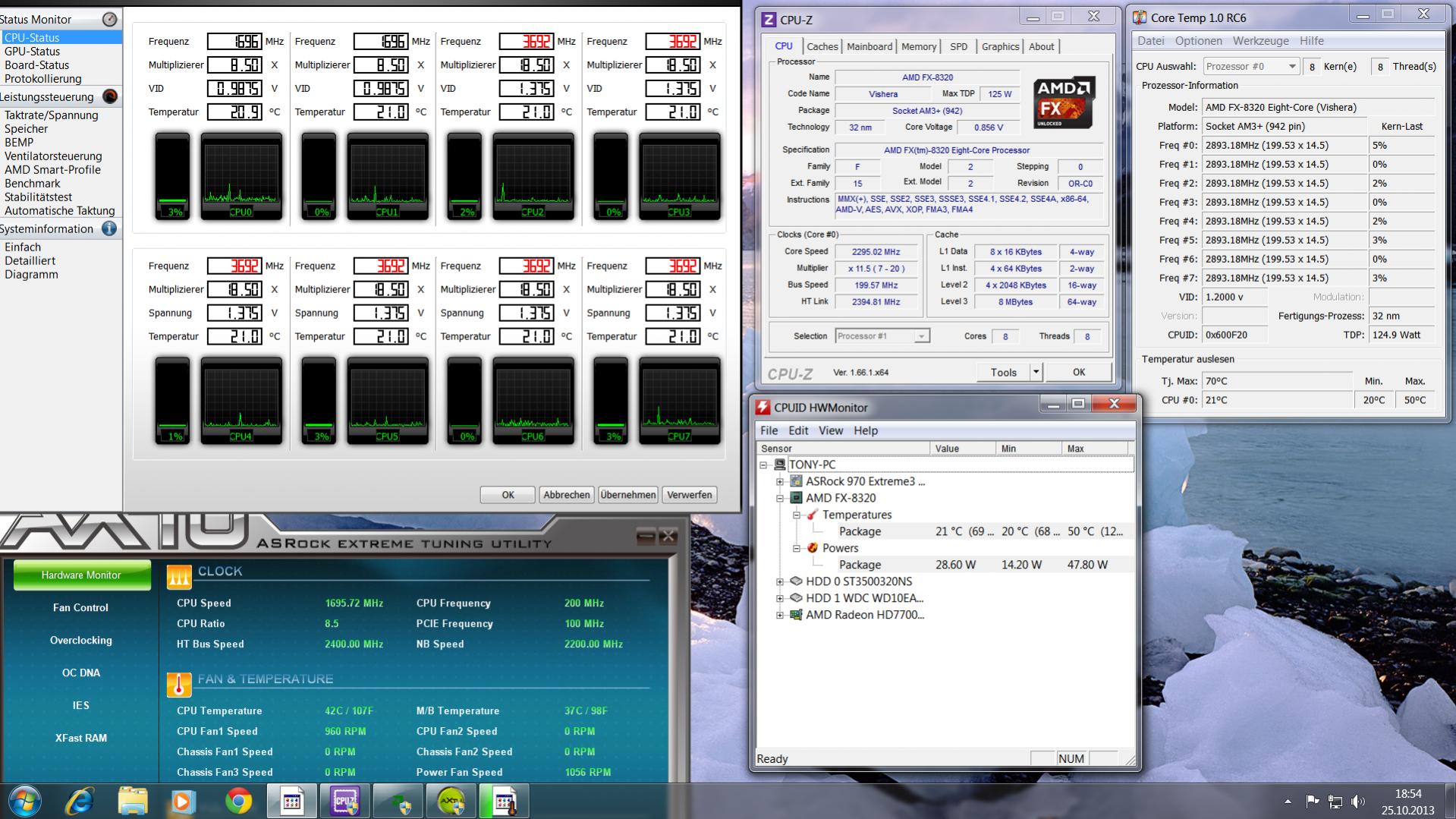Open the Windows Start menu
1456x819 pixels.
(x=24, y=802)
